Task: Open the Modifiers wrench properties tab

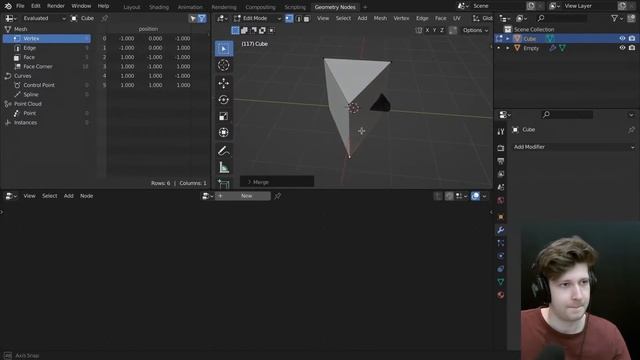Action: coord(500,230)
